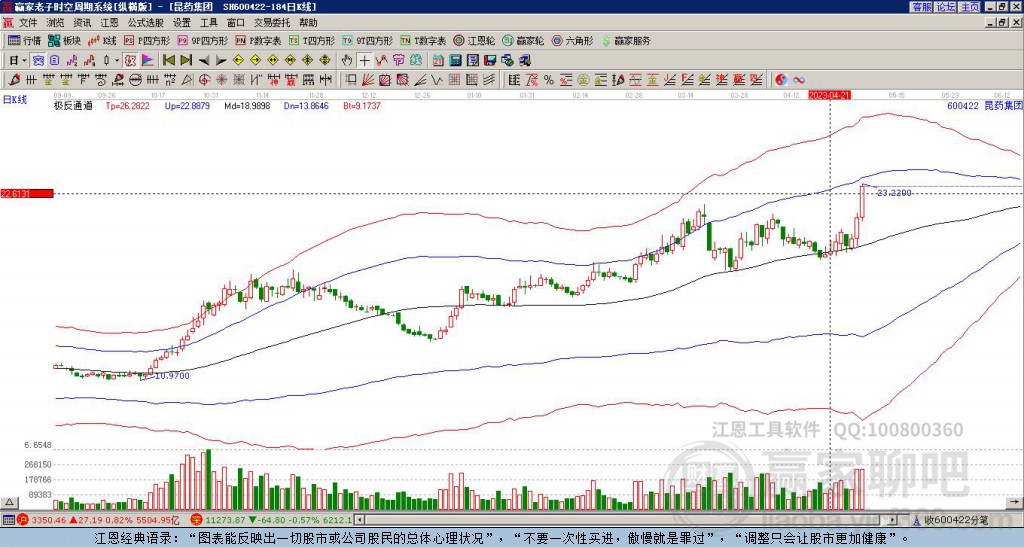Switch to K线 chart view
Viewport: 1024px width, 548px height.
pos(102,40)
